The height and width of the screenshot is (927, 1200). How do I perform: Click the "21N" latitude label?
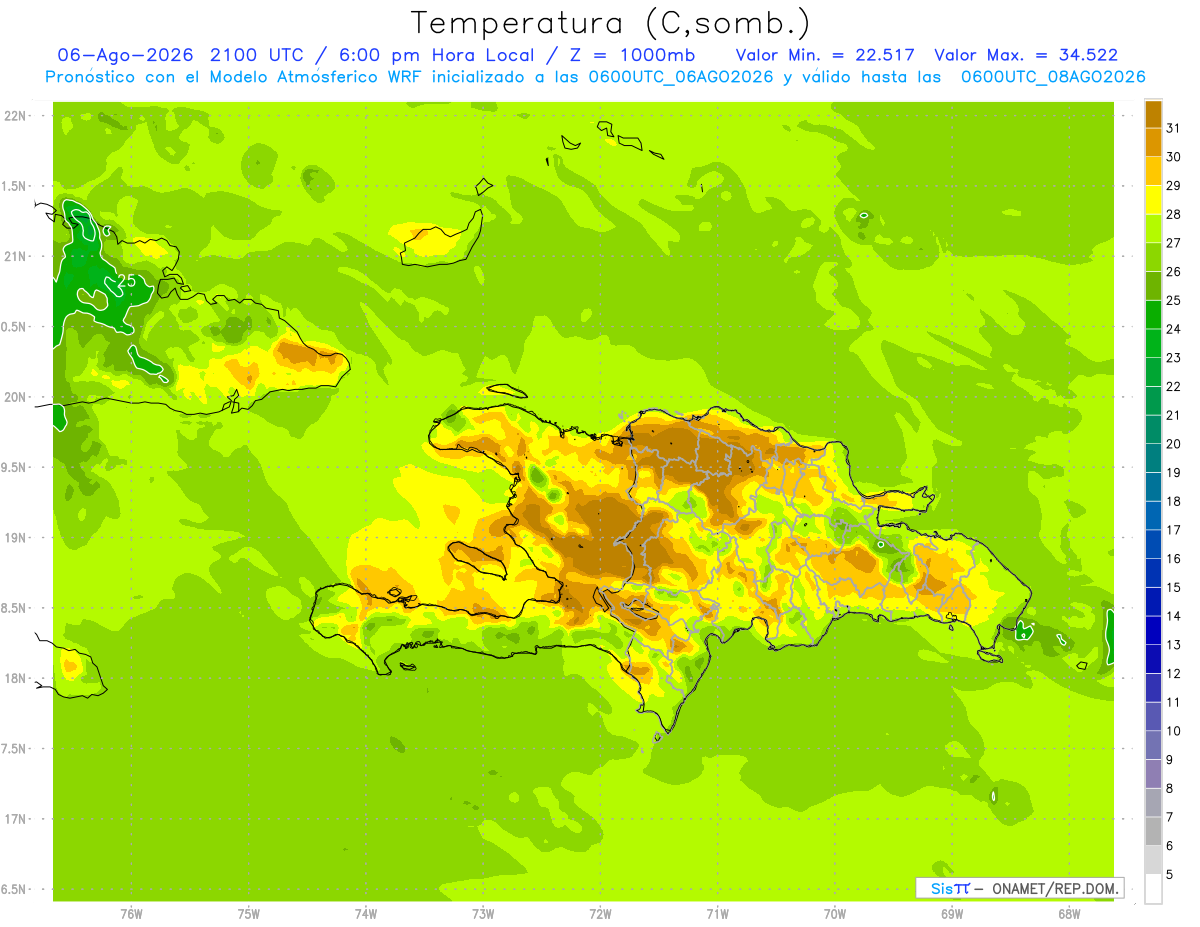pyautogui.click(x=15, y=257)
